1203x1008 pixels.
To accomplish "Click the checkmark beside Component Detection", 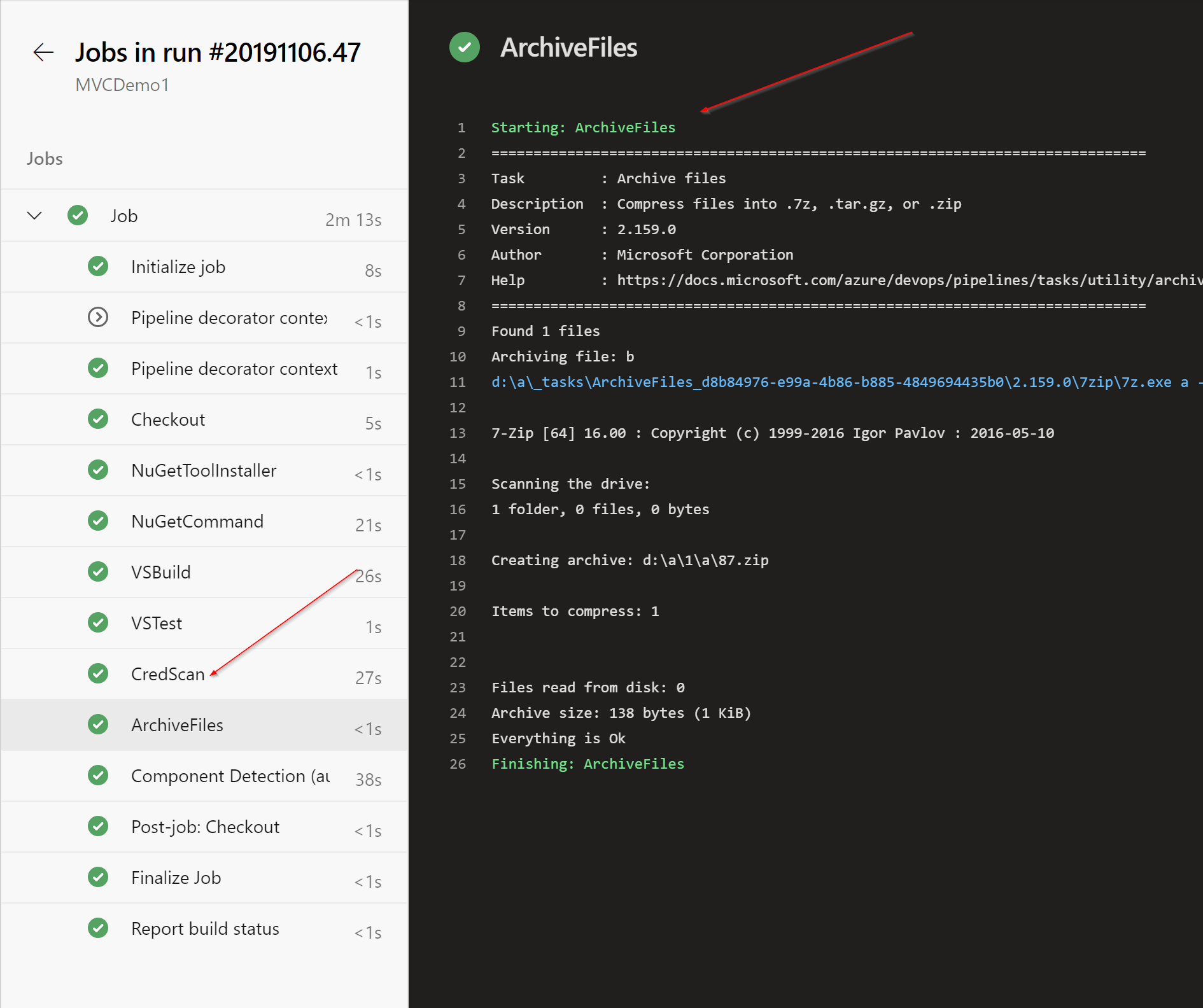I will pyautogui.click(x=98, y=775).
